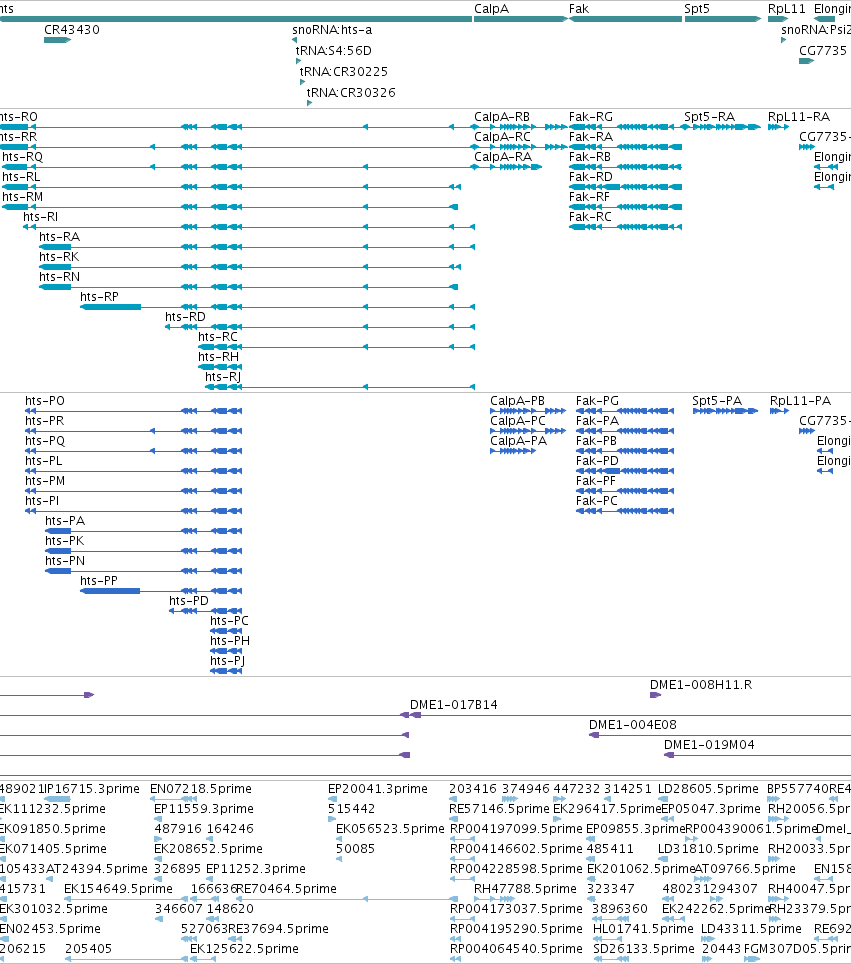Click the CalpA-PB protein label
The width and height of the screenshot is (851, 964).
(517, 401)
